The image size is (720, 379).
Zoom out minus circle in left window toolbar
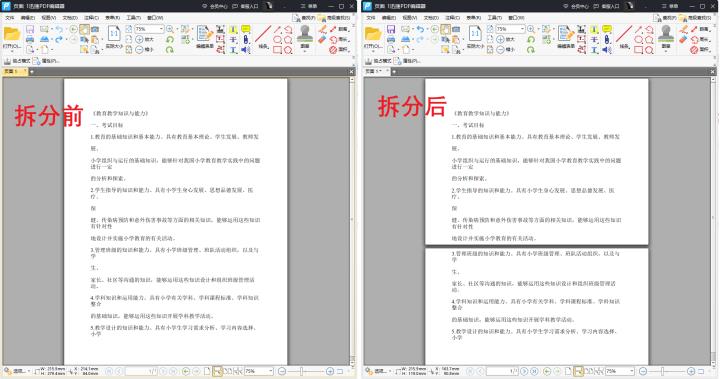click(x=139, y=50)
